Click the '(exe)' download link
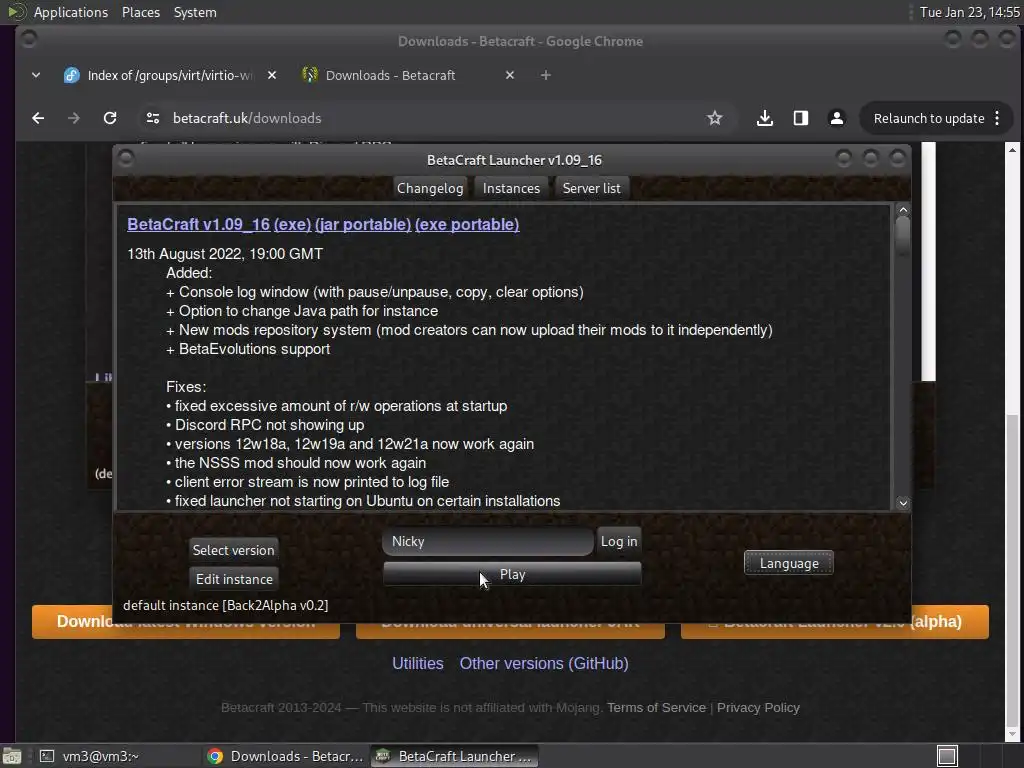Image resolution: width=1024 pixels, height=768 pixels. pyautogui.click(x=293, y=224)
